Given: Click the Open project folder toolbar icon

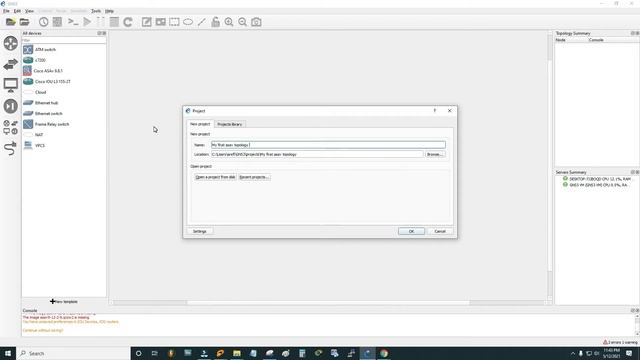Looking at the screenshot, I should pos(24,22).
